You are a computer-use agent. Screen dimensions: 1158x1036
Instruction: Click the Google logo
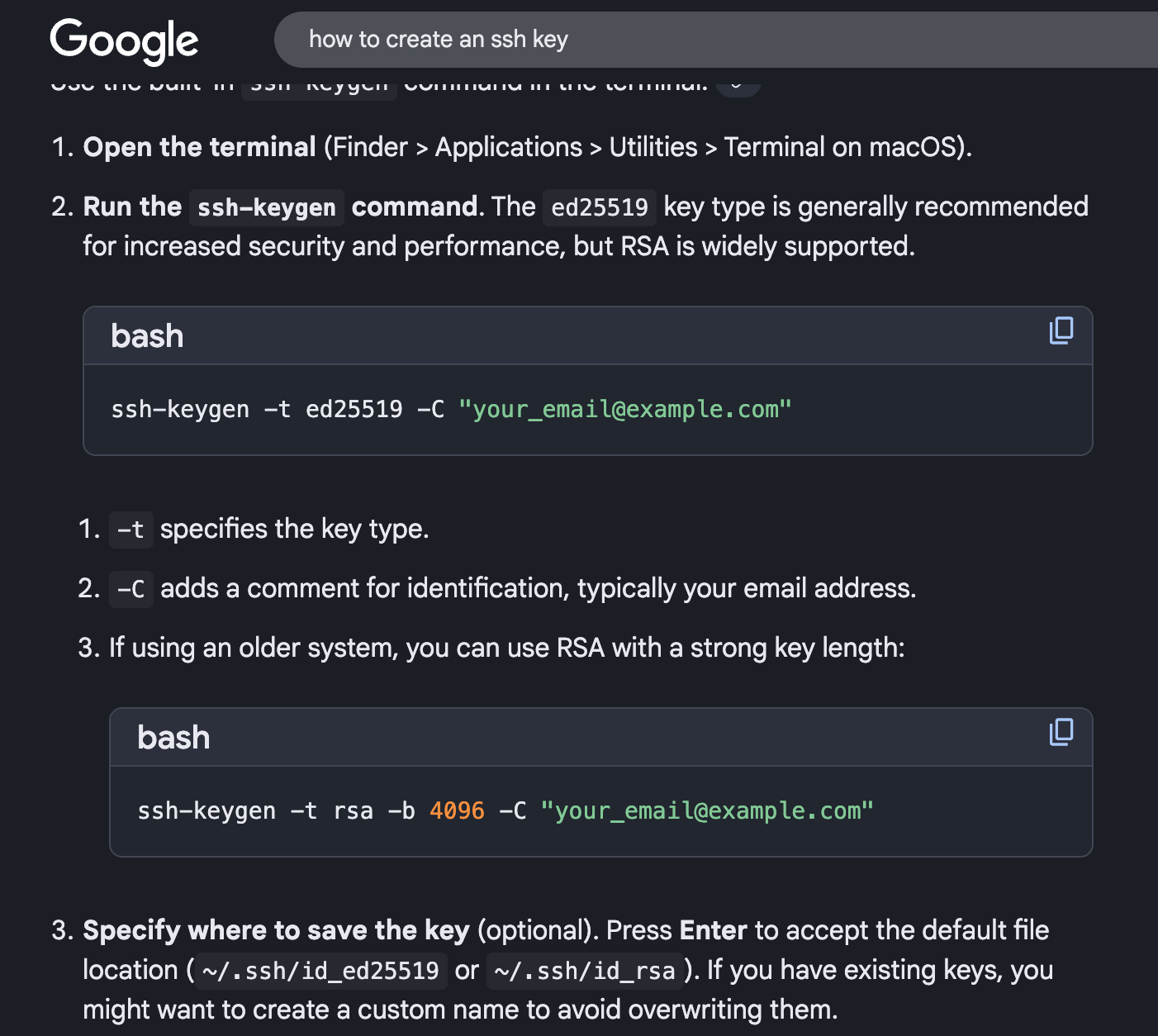coord(123,40)
